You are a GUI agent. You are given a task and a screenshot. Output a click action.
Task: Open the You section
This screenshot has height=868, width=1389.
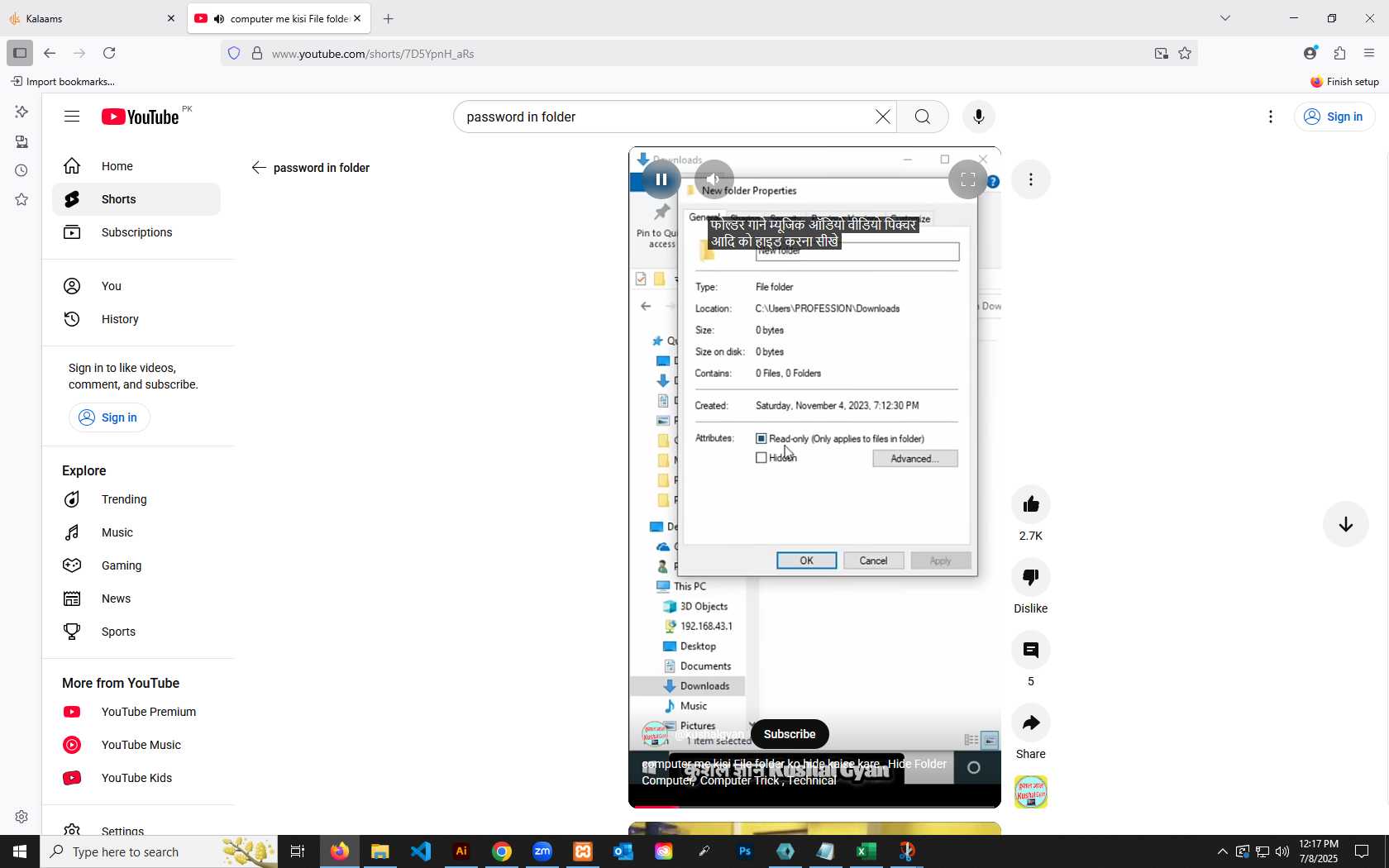(136, 286)
